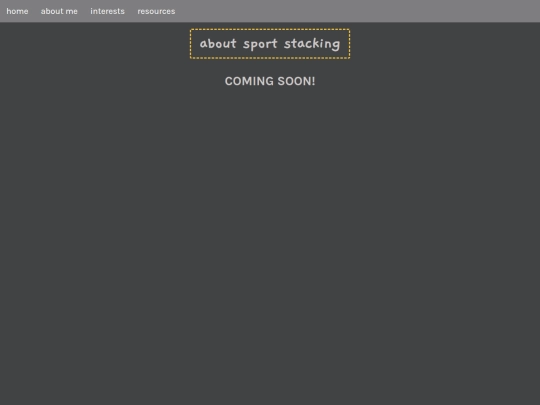540x405 pixels.
Task: Open the about me page
Action: click(59, 11)
